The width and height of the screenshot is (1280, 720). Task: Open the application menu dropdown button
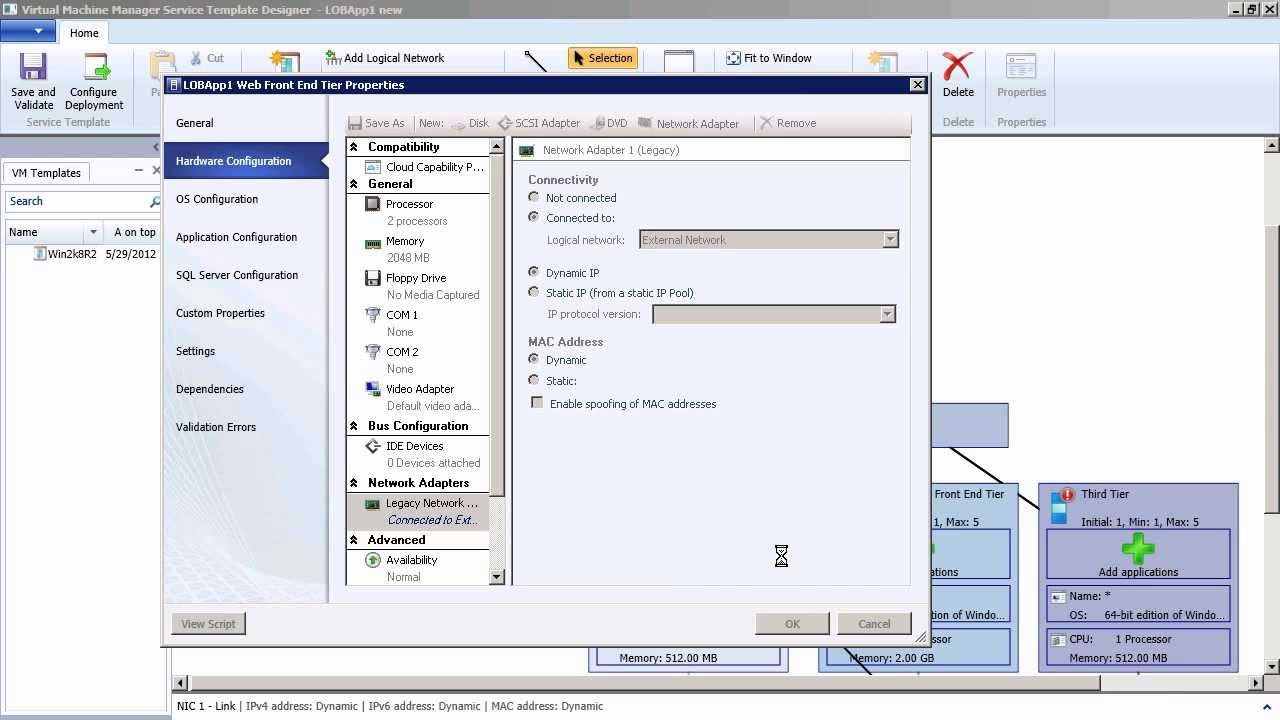coord(28,32)
